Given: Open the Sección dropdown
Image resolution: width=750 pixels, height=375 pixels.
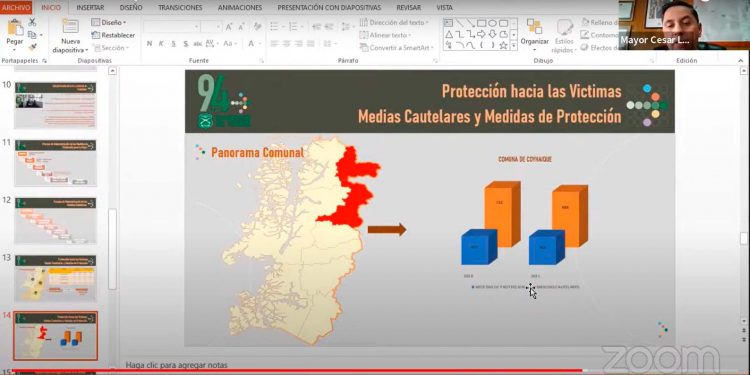Looking at the screenshot, I should (x=110, y=48).
